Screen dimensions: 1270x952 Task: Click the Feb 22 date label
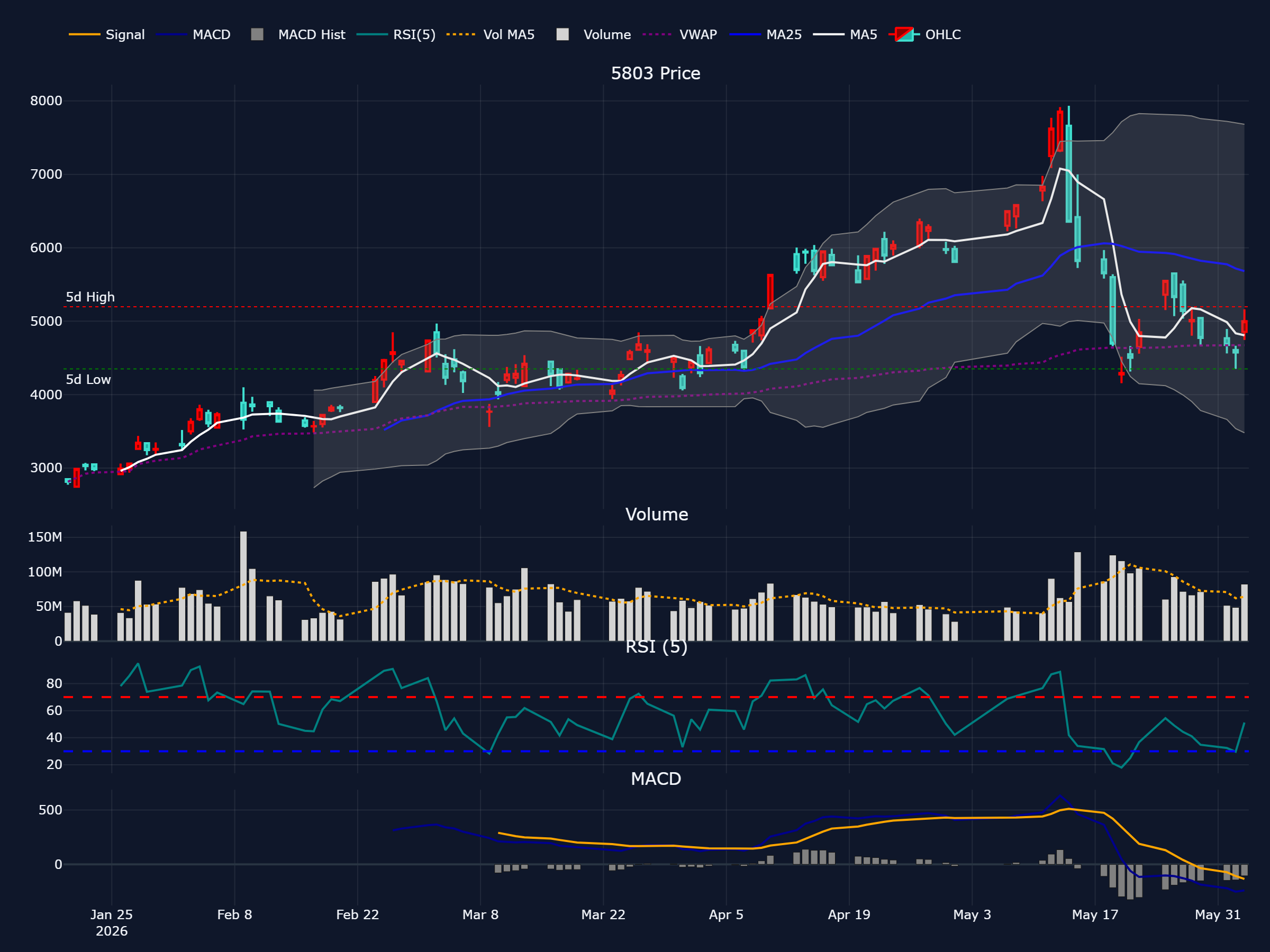[x=357, y=914]
